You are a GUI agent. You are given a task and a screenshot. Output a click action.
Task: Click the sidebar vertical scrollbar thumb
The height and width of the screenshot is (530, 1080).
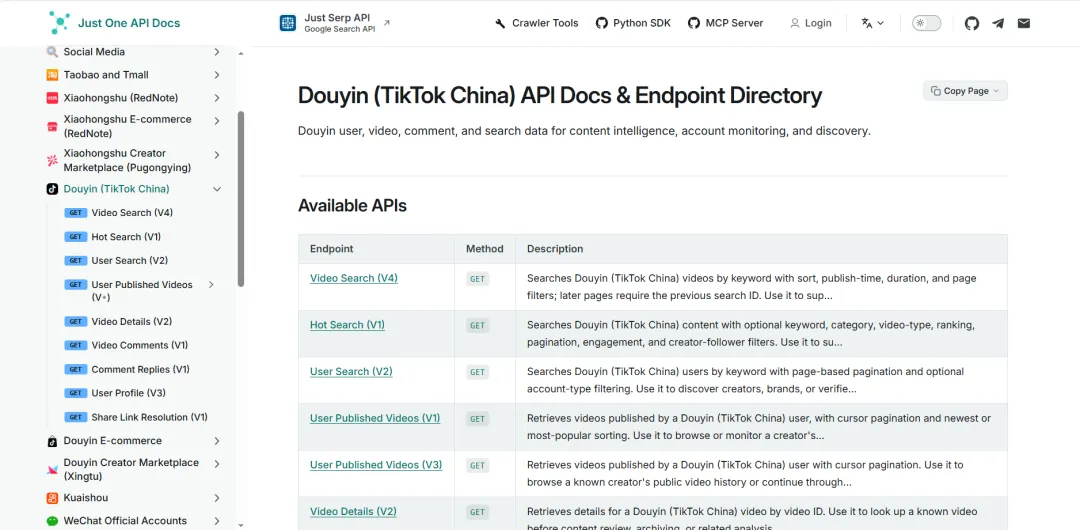[x=241, y=198]
